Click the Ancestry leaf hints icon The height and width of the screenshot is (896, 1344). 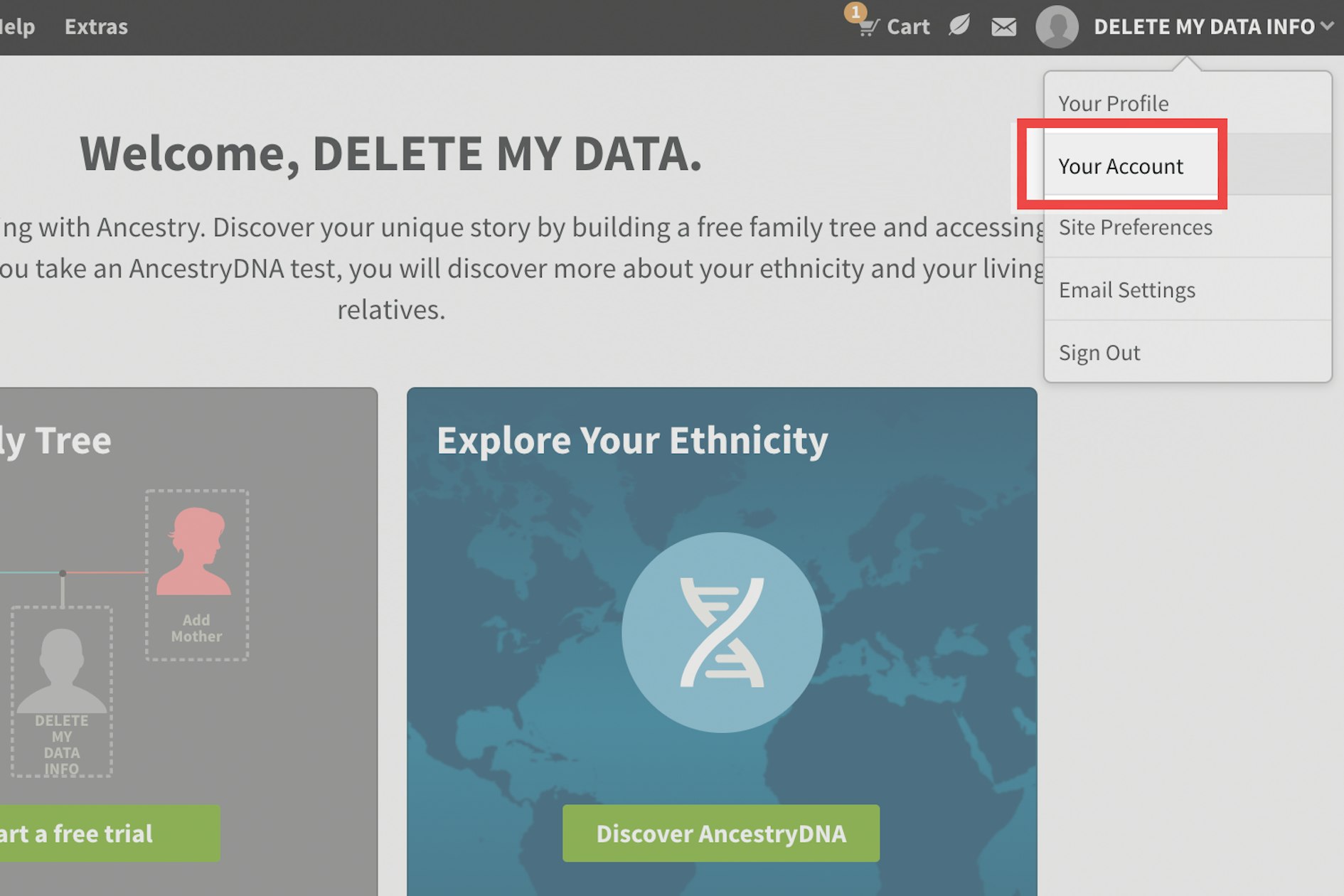(959, 26)
